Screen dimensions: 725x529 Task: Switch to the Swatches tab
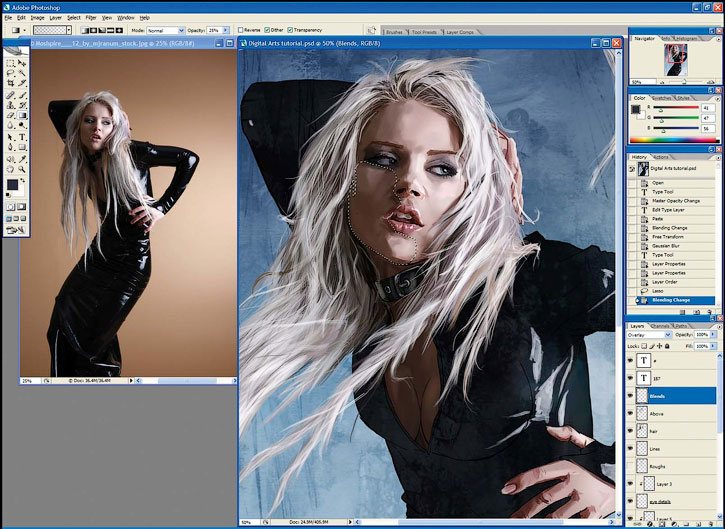click(x=661, y=98)
